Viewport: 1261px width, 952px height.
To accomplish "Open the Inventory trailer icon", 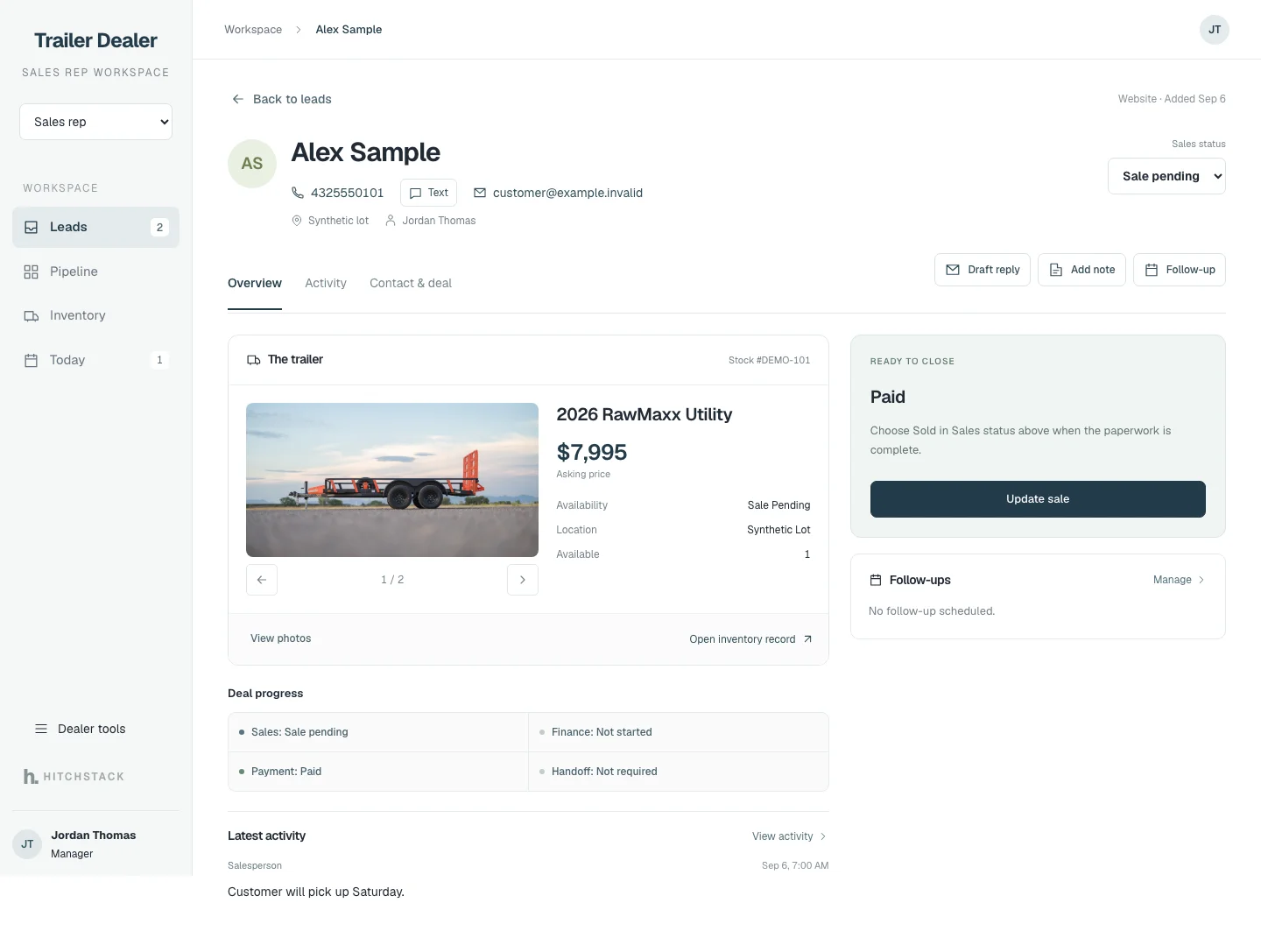I will coord(32,316).
